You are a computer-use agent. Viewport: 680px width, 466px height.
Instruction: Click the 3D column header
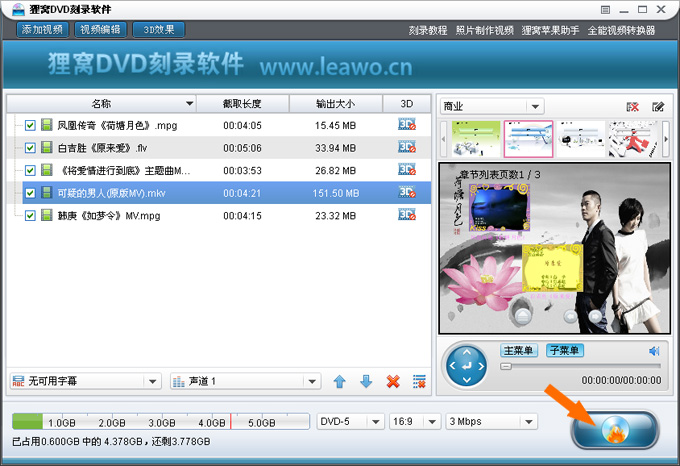(407, 104)
